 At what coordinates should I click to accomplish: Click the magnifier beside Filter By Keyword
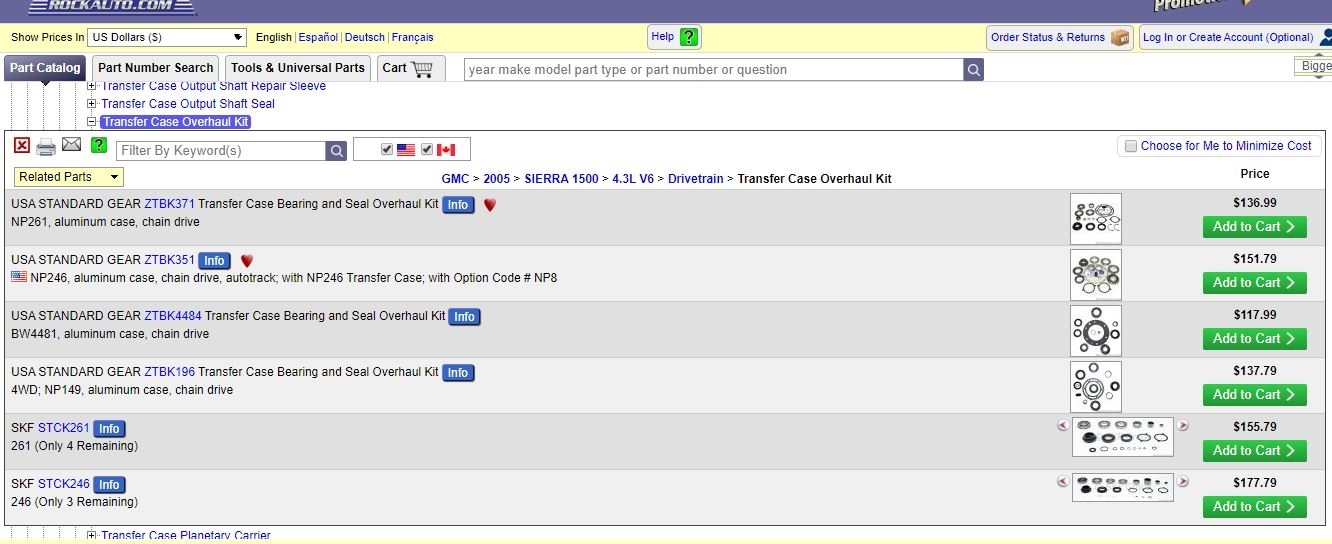(x=337, y=151)
